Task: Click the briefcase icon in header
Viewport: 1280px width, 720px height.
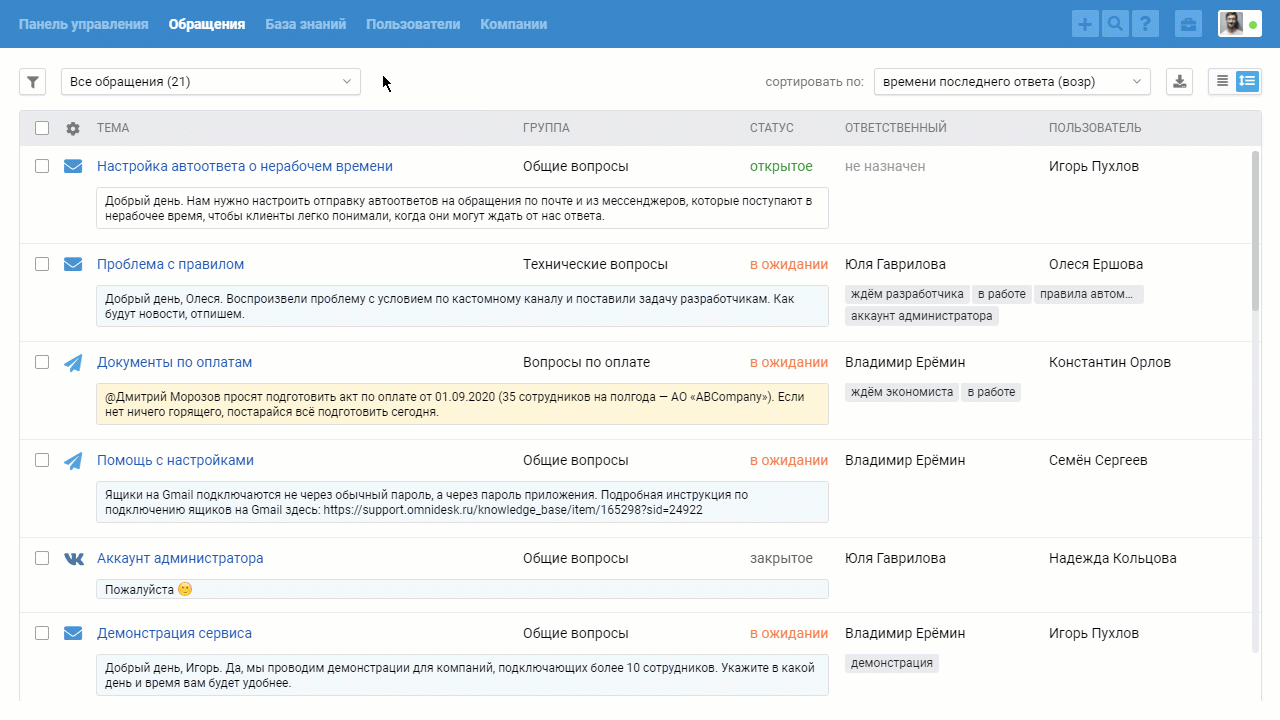Action: (1189, 24)
